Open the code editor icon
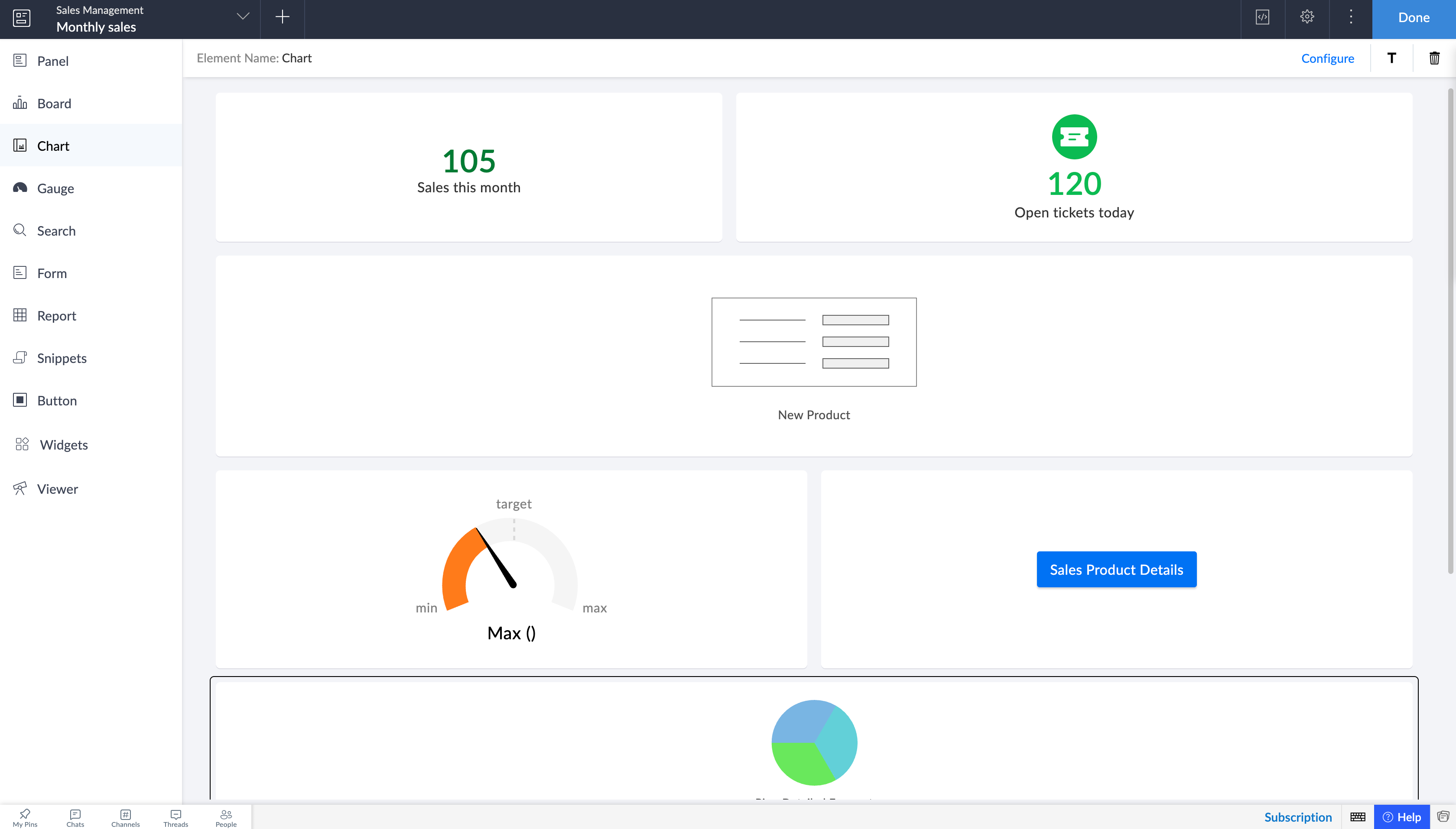 pyautogui.click(x=1262, y=17)
